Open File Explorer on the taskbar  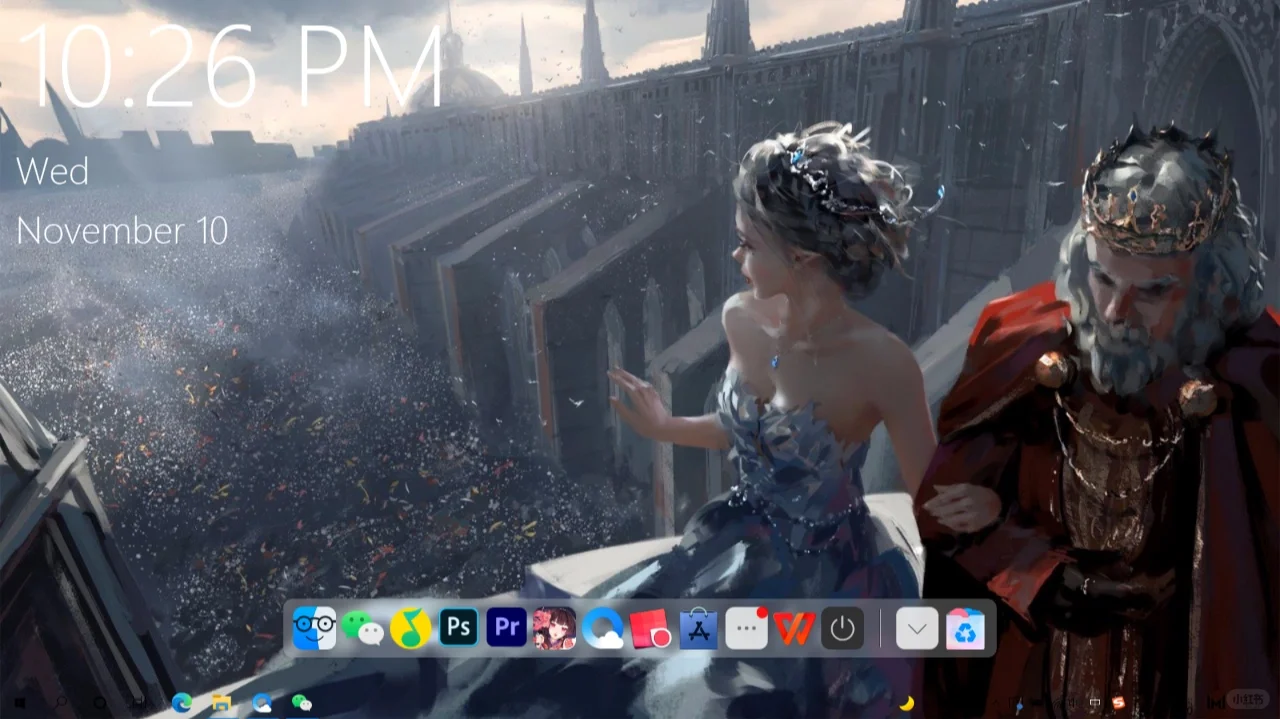pyautogui.click(x=222, y=703)
